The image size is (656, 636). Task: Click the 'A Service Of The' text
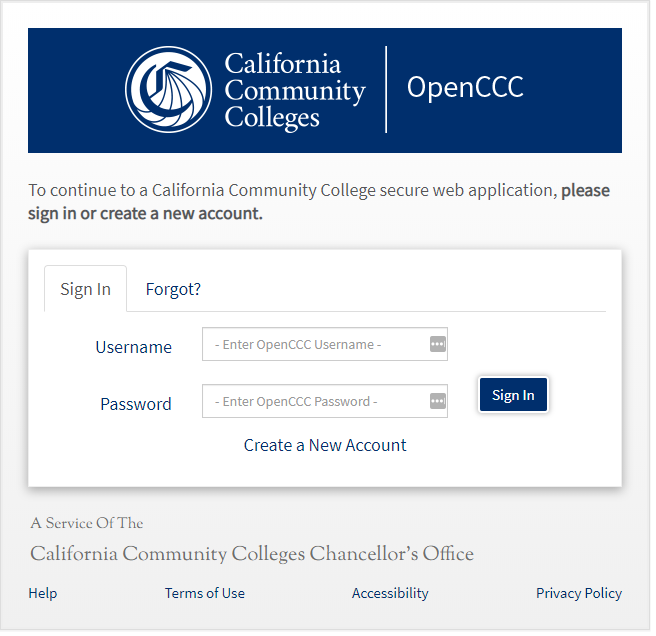click(x=87, y=523)
